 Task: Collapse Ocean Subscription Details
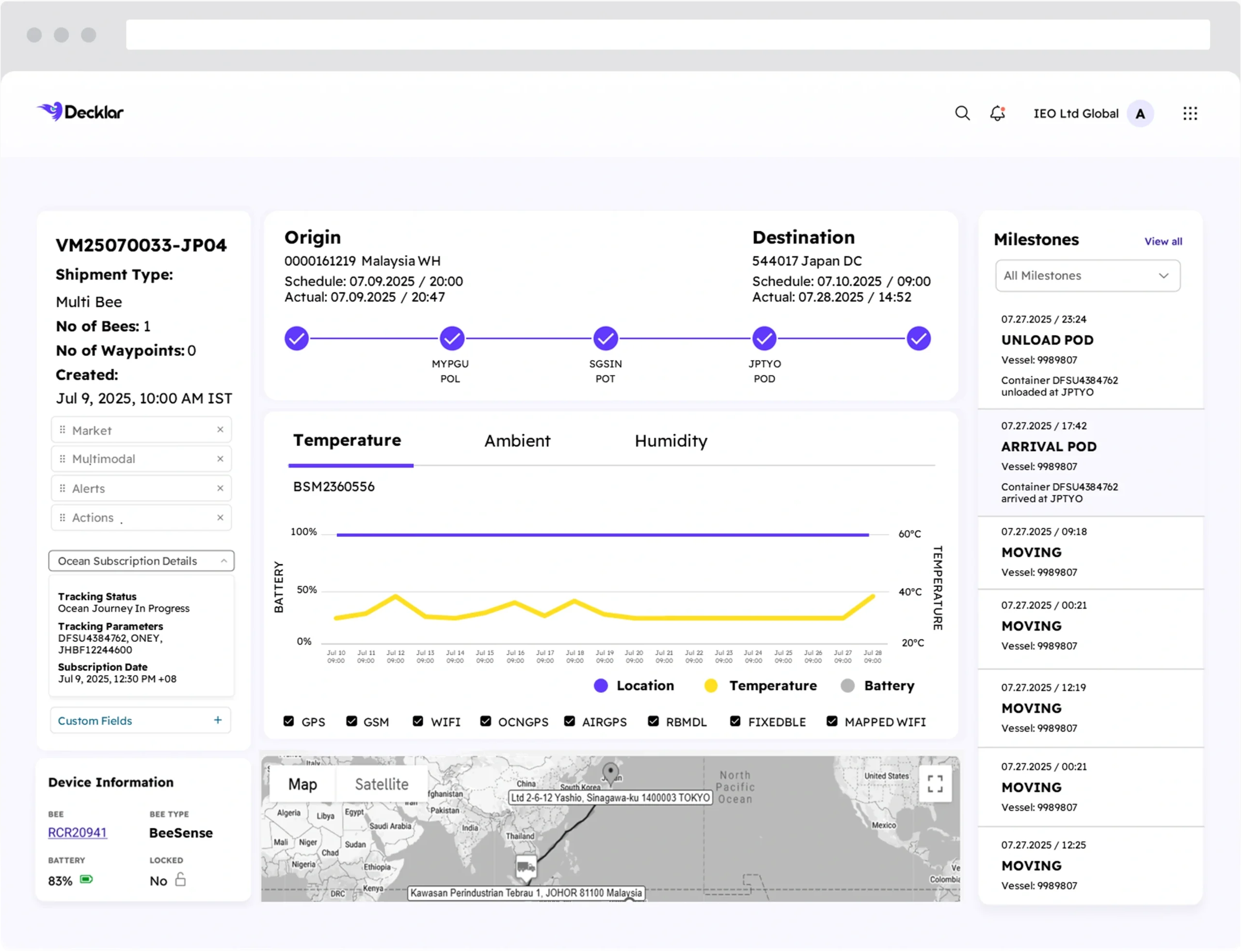[x=141, y=560]
